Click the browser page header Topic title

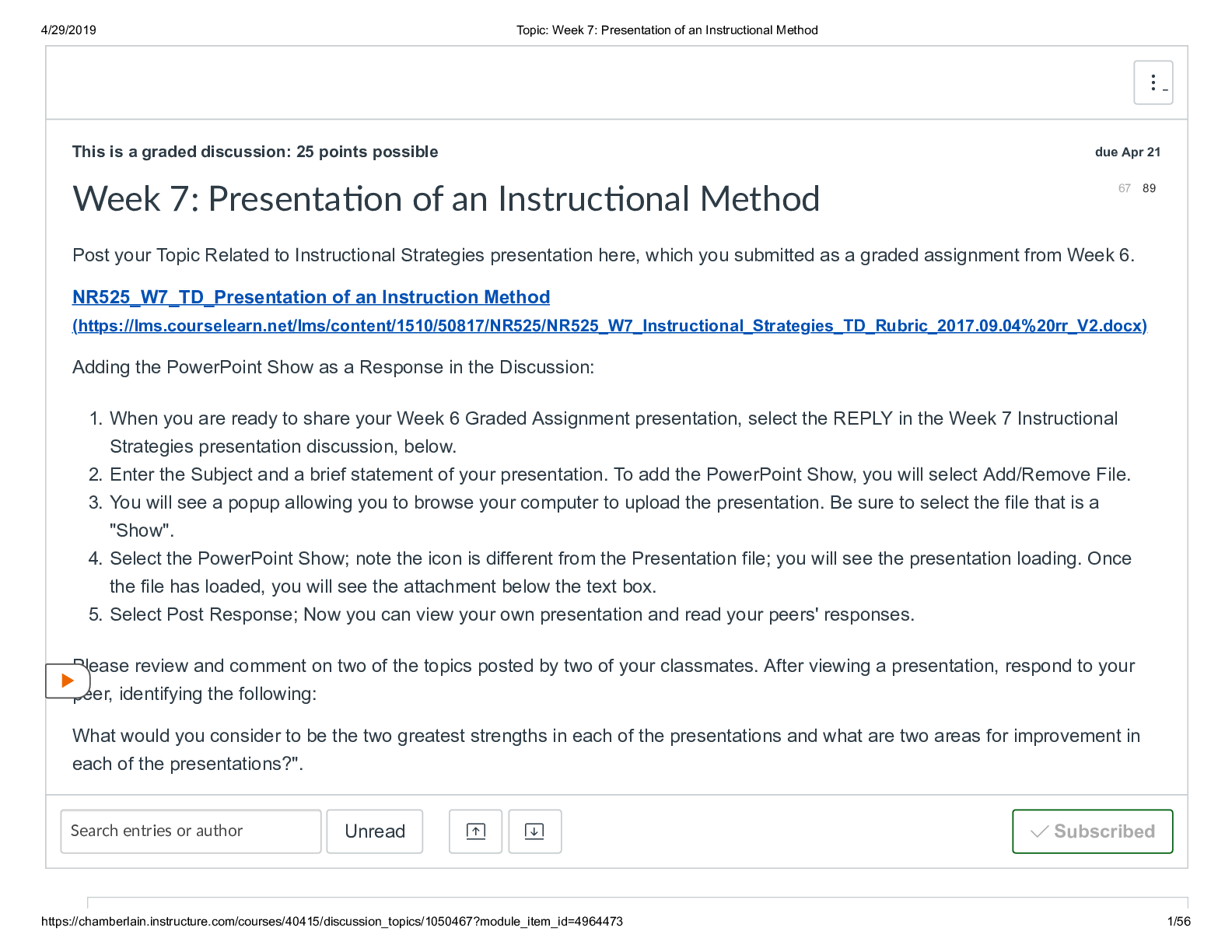pos(667,30)
